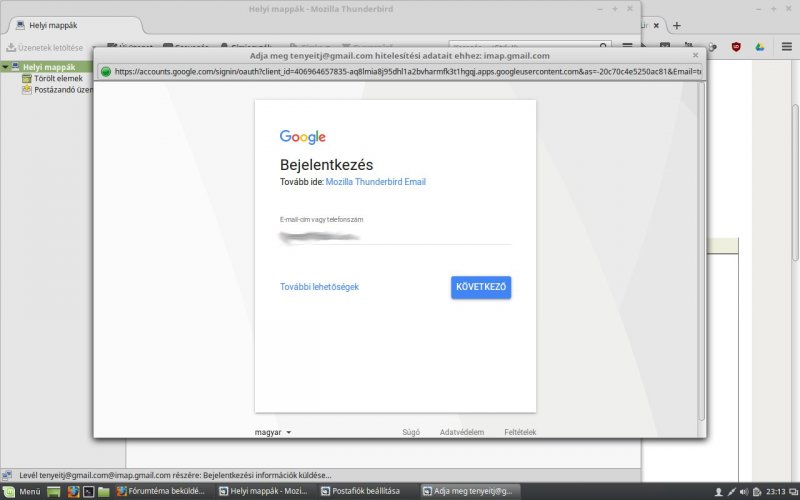Collapse the Helyi mappák tree node
Screen dimensions: 800x500
[5, 67]
